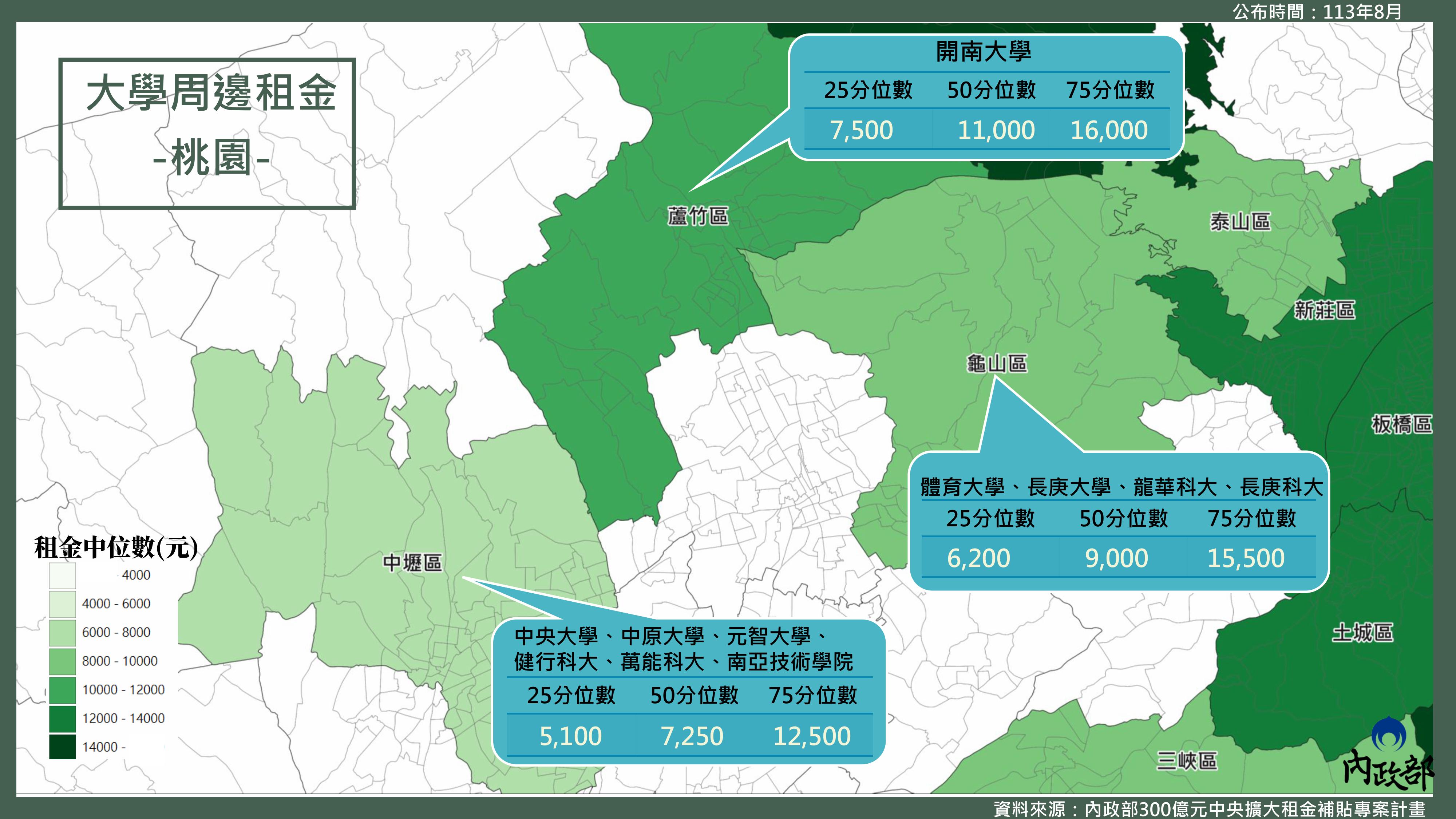This screenshot has width=1456, height=819.
Task: Click the 8000 - 10000 legend swatch
Action: tap(62, 661)
